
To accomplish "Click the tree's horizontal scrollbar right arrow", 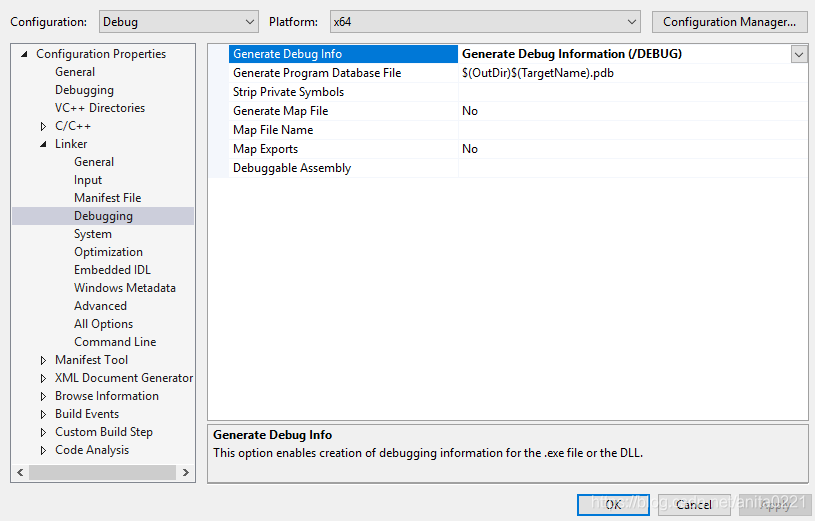I will pos(186,473).
